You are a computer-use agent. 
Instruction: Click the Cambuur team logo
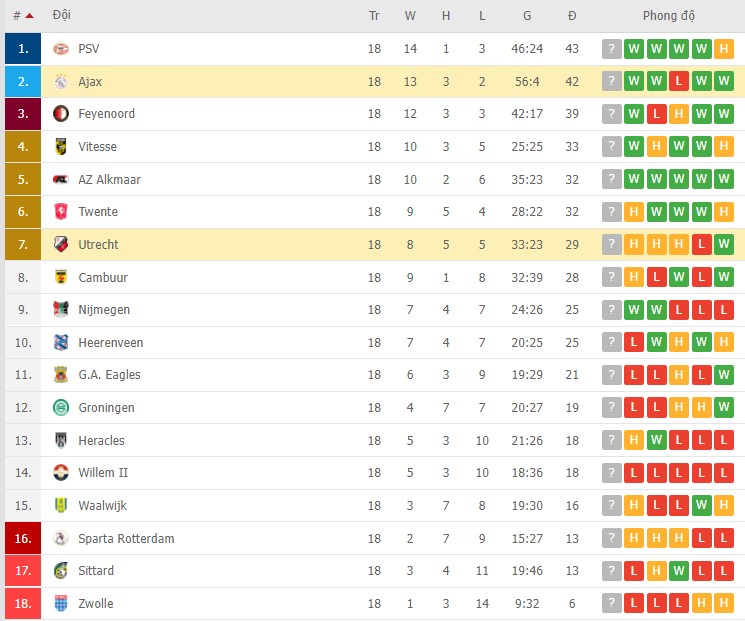pyautogui.click(x=61, y=278)
